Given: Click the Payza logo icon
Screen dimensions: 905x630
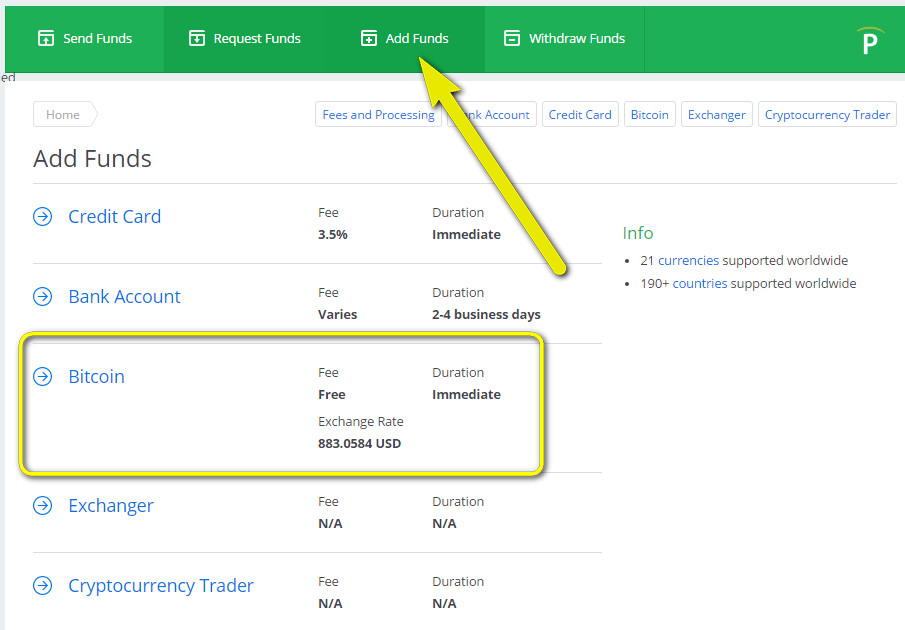Looking at the screenshot, I should click(x=870, y=42).
